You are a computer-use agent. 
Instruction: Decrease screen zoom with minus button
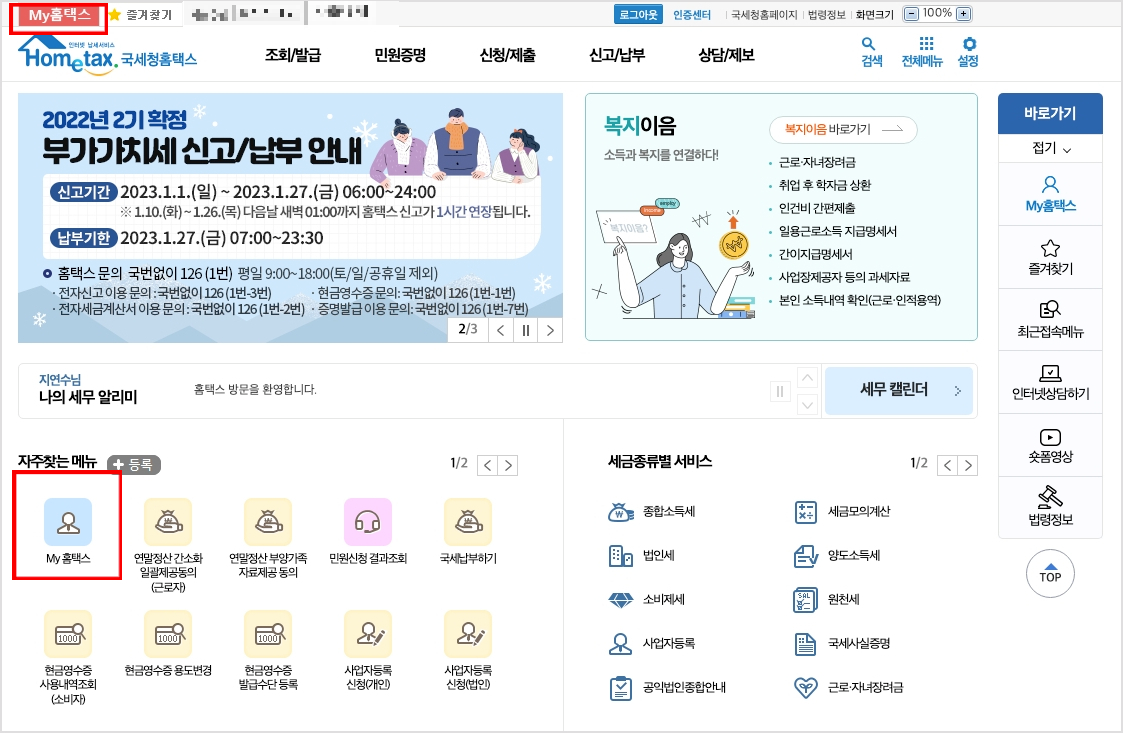pos(911,14)
